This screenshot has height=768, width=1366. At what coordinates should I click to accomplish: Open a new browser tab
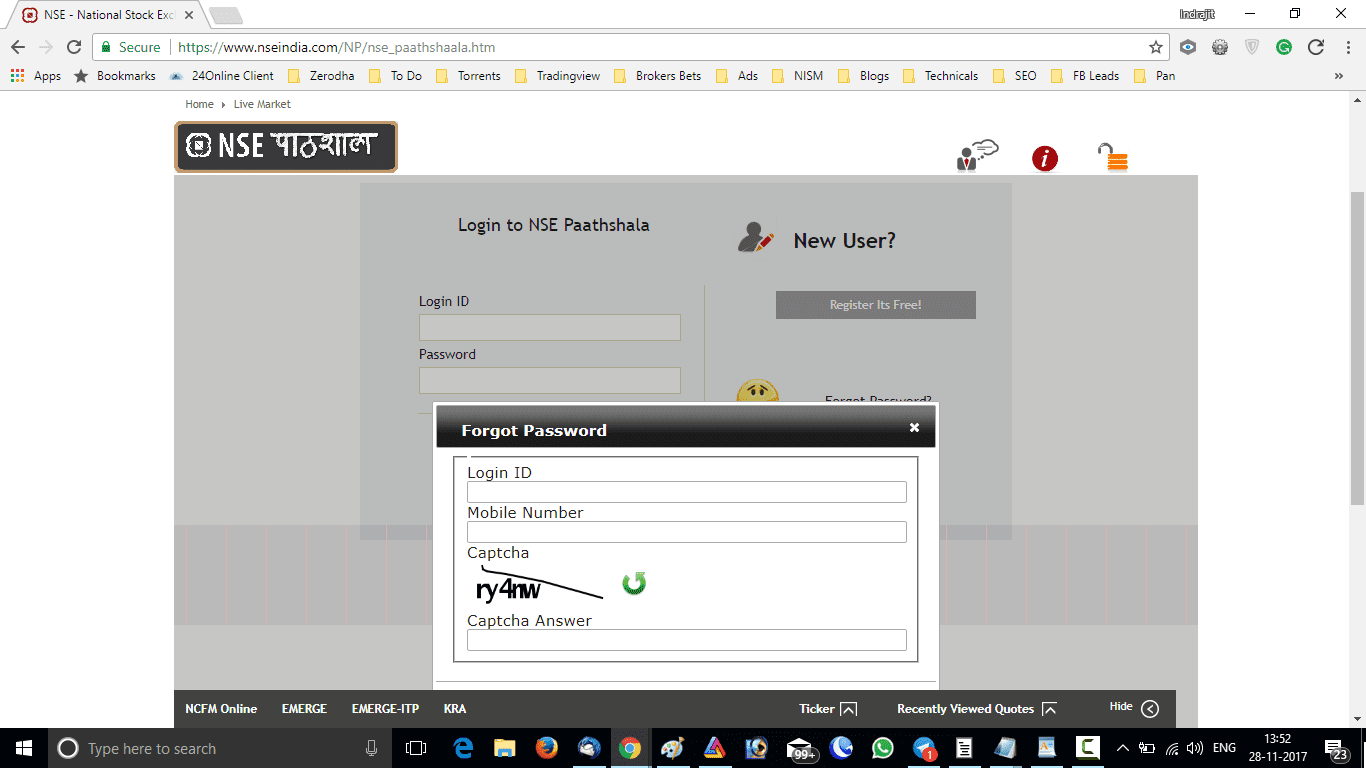225,15
